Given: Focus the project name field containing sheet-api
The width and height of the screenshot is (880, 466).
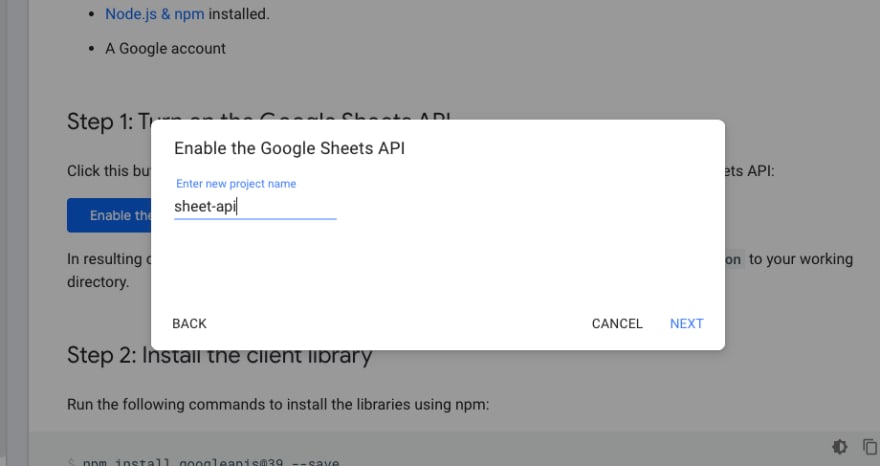Looking at the screenshot, I should [255, 207].
